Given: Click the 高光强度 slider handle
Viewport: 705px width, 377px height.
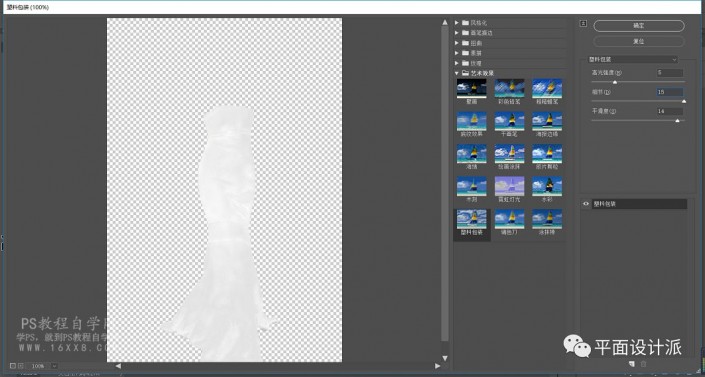Looking at the screenshot, I should coord(615,82).
